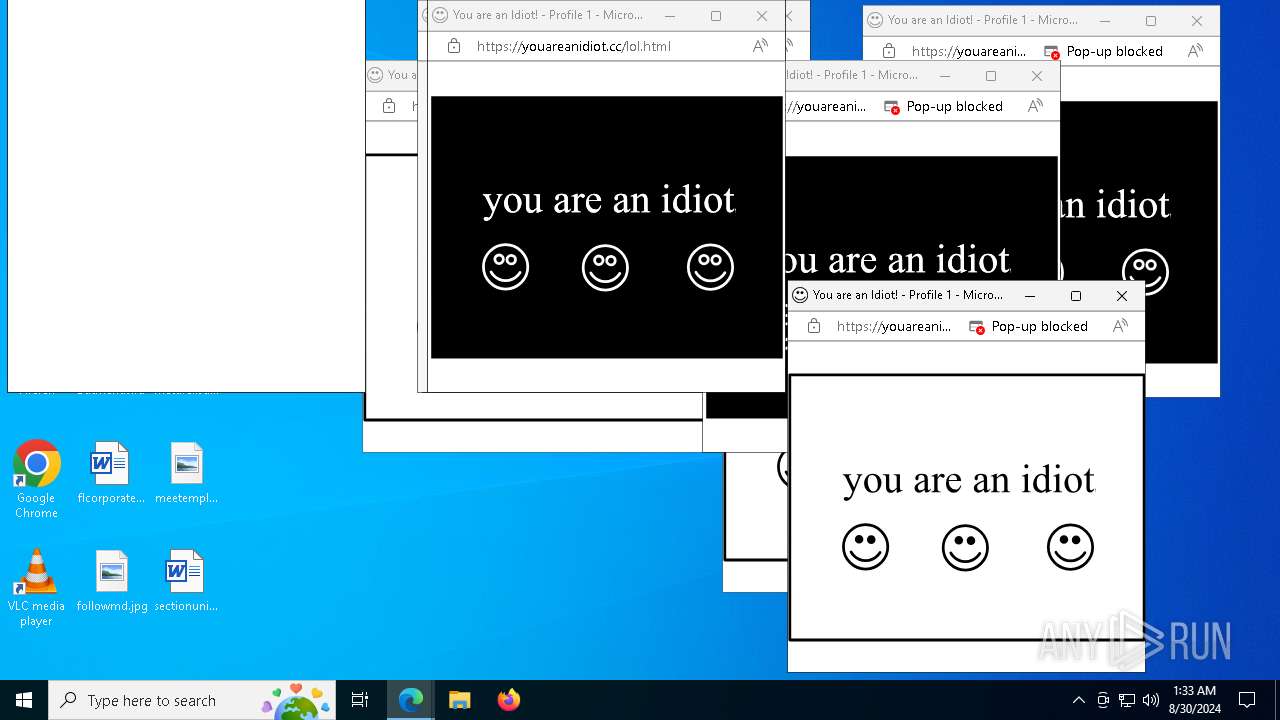Screen dimensions: 1280x720
Task: Launch VLC media player shortcut
Action: [x=36, y=588]
